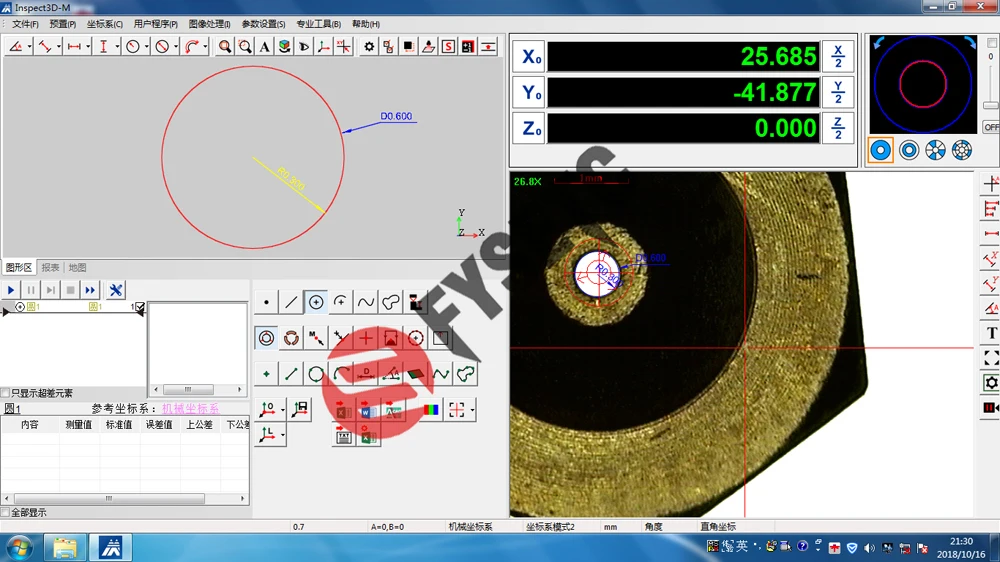Choose the circle measurement tool
Screen dimensions: 1000x562
pos(316,302)
